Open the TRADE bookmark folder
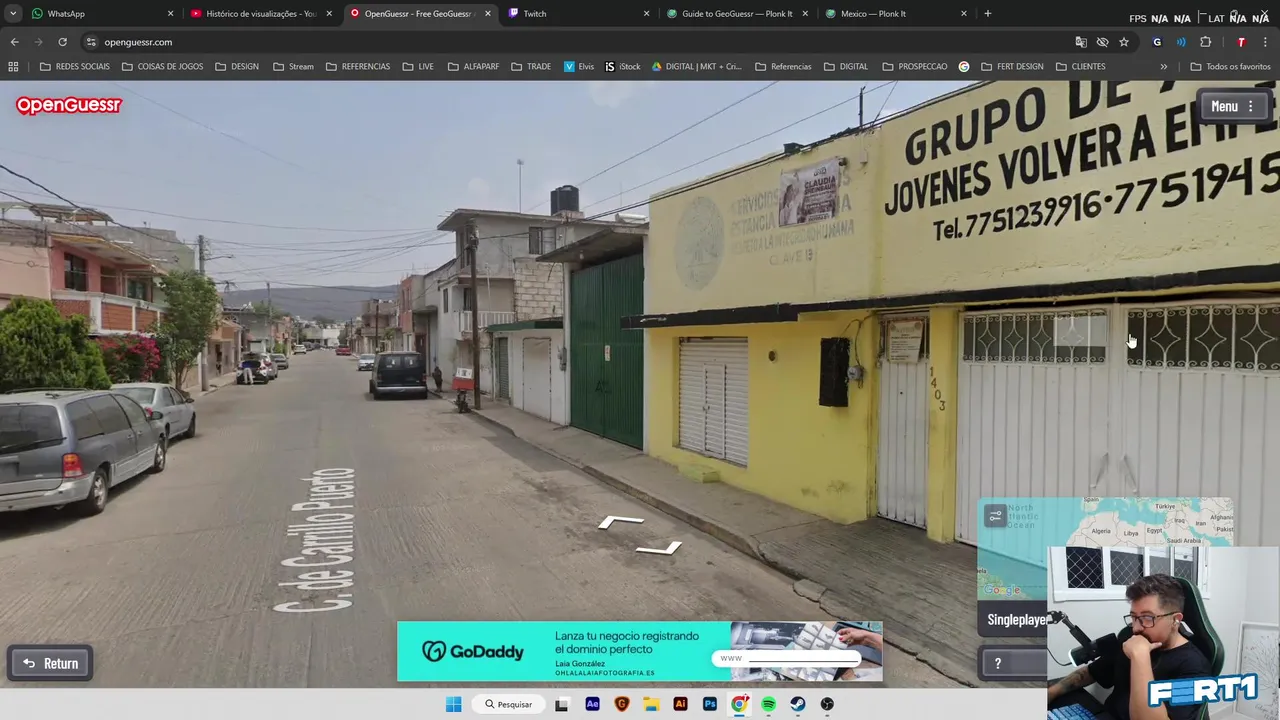 (531, 66)
